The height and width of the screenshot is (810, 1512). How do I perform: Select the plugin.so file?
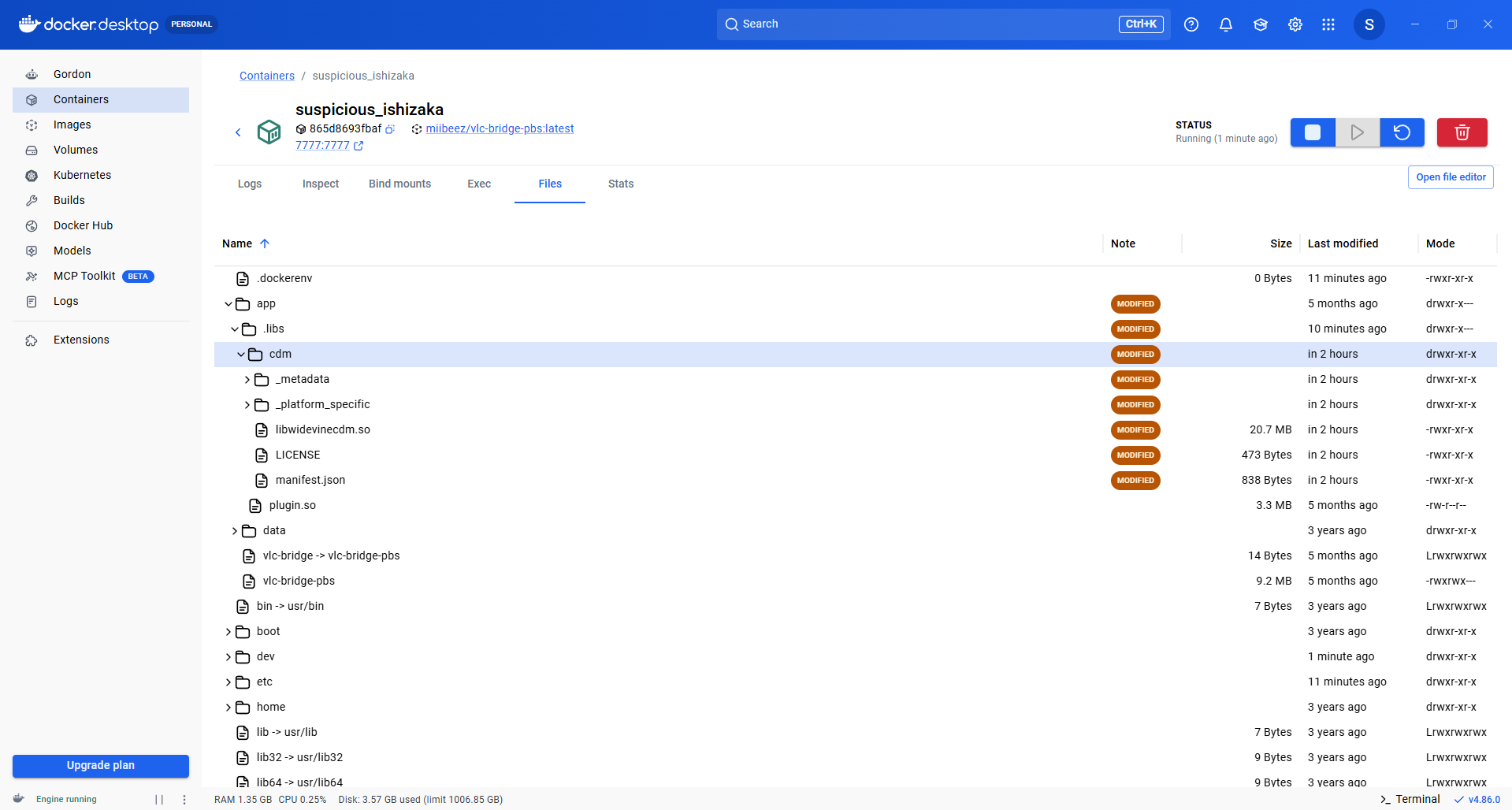point(856,506)
